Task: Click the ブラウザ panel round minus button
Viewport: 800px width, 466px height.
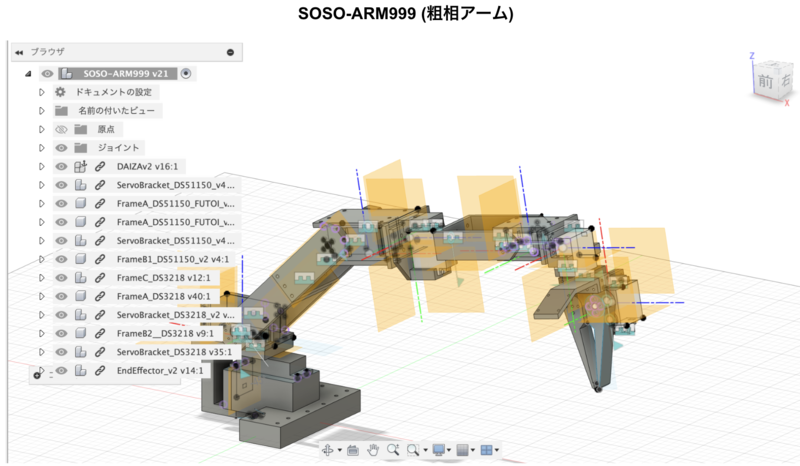Action: (x=230, y=52)
